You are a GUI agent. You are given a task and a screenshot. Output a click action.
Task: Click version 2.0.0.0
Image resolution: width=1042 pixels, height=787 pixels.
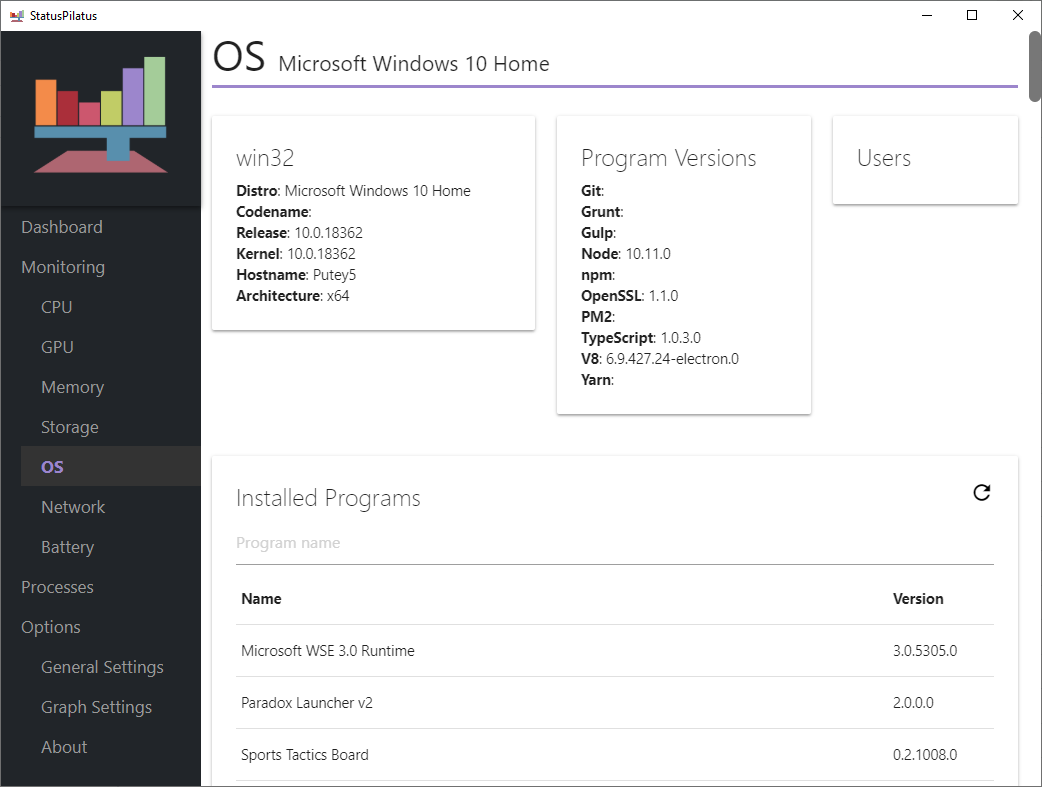913,703
